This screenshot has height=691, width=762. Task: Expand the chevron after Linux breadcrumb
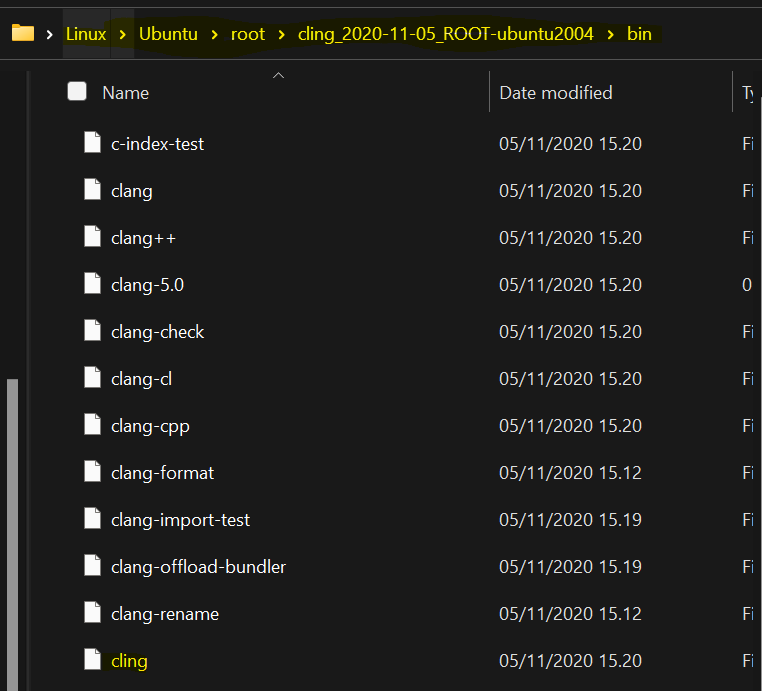click(122, 35)
